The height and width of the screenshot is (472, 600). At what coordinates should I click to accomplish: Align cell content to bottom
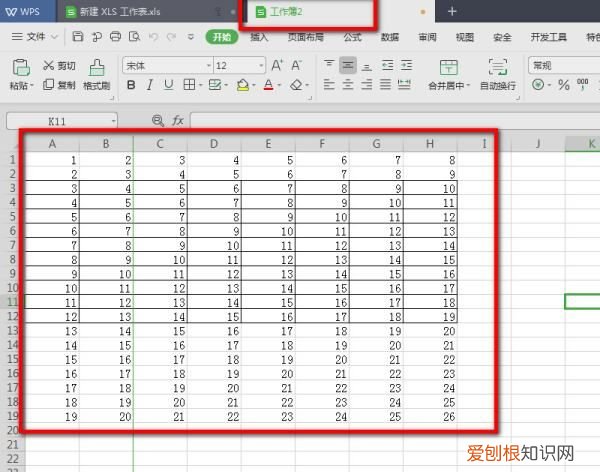367,65
